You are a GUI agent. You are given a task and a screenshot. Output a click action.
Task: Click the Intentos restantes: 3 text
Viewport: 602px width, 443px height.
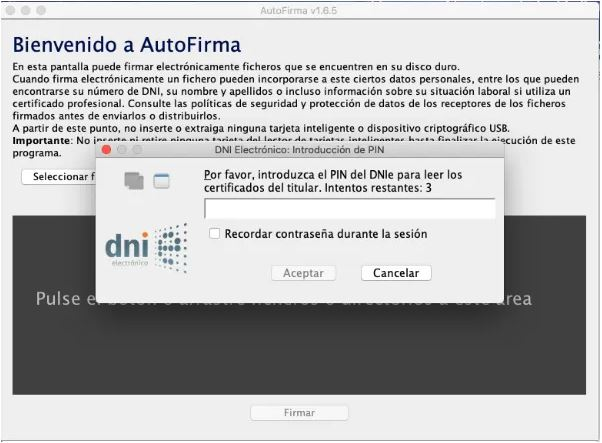click(378, 188)
